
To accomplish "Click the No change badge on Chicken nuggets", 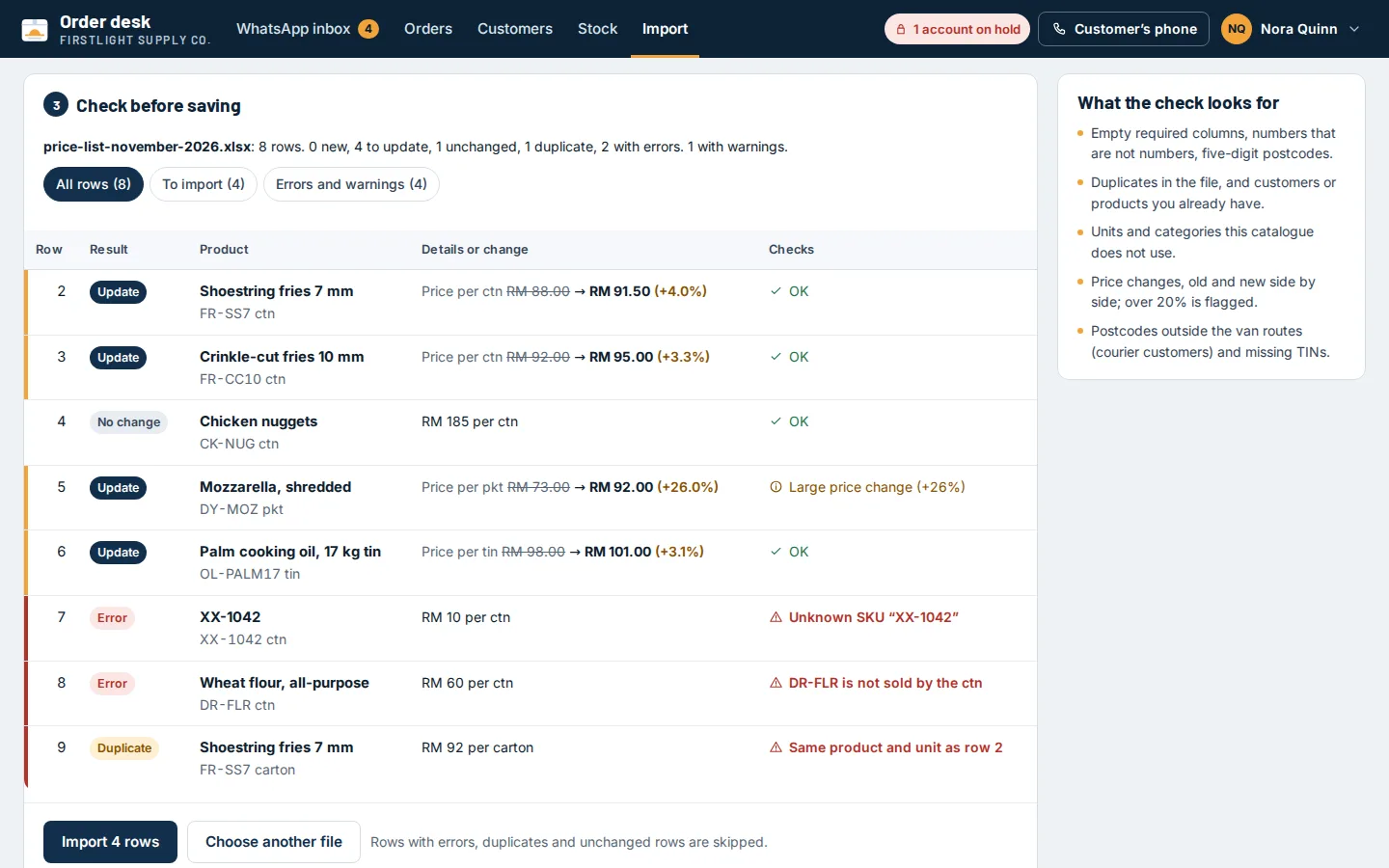I will click(129, 422).
